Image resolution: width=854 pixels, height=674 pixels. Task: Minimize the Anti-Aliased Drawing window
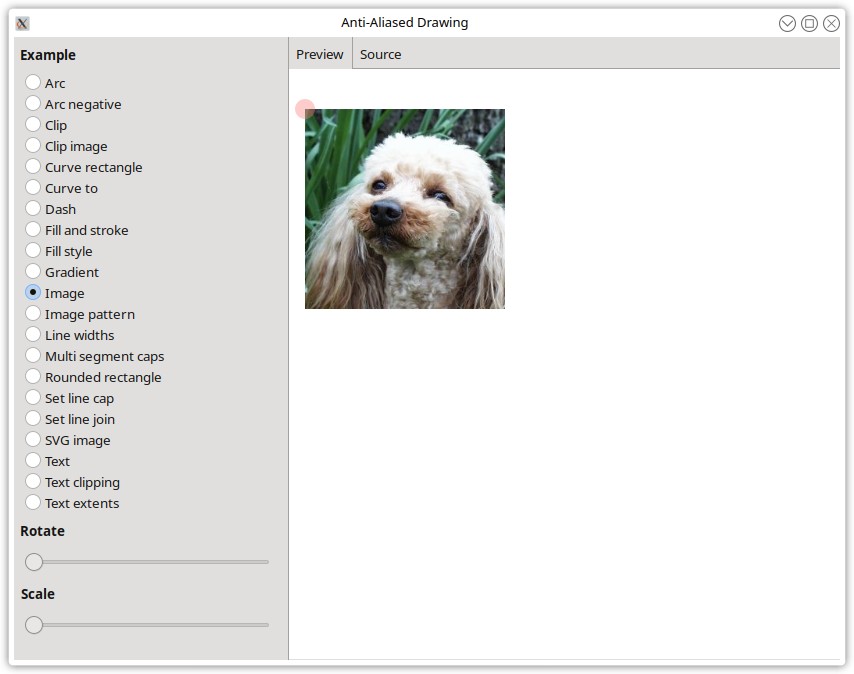pyautogui.click(x=787, y=23)
